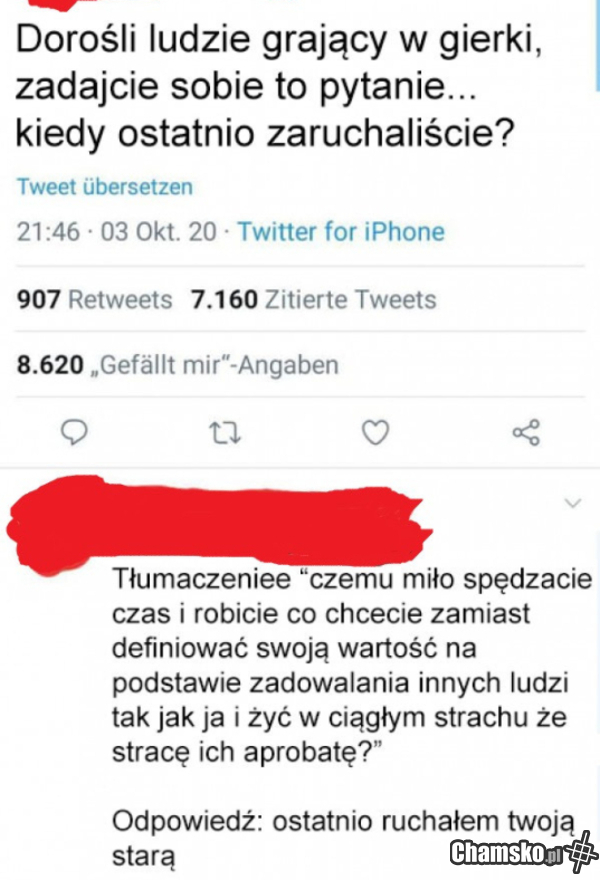
Task: Click the Tweet übersetzen link
Action: point(104,187)
